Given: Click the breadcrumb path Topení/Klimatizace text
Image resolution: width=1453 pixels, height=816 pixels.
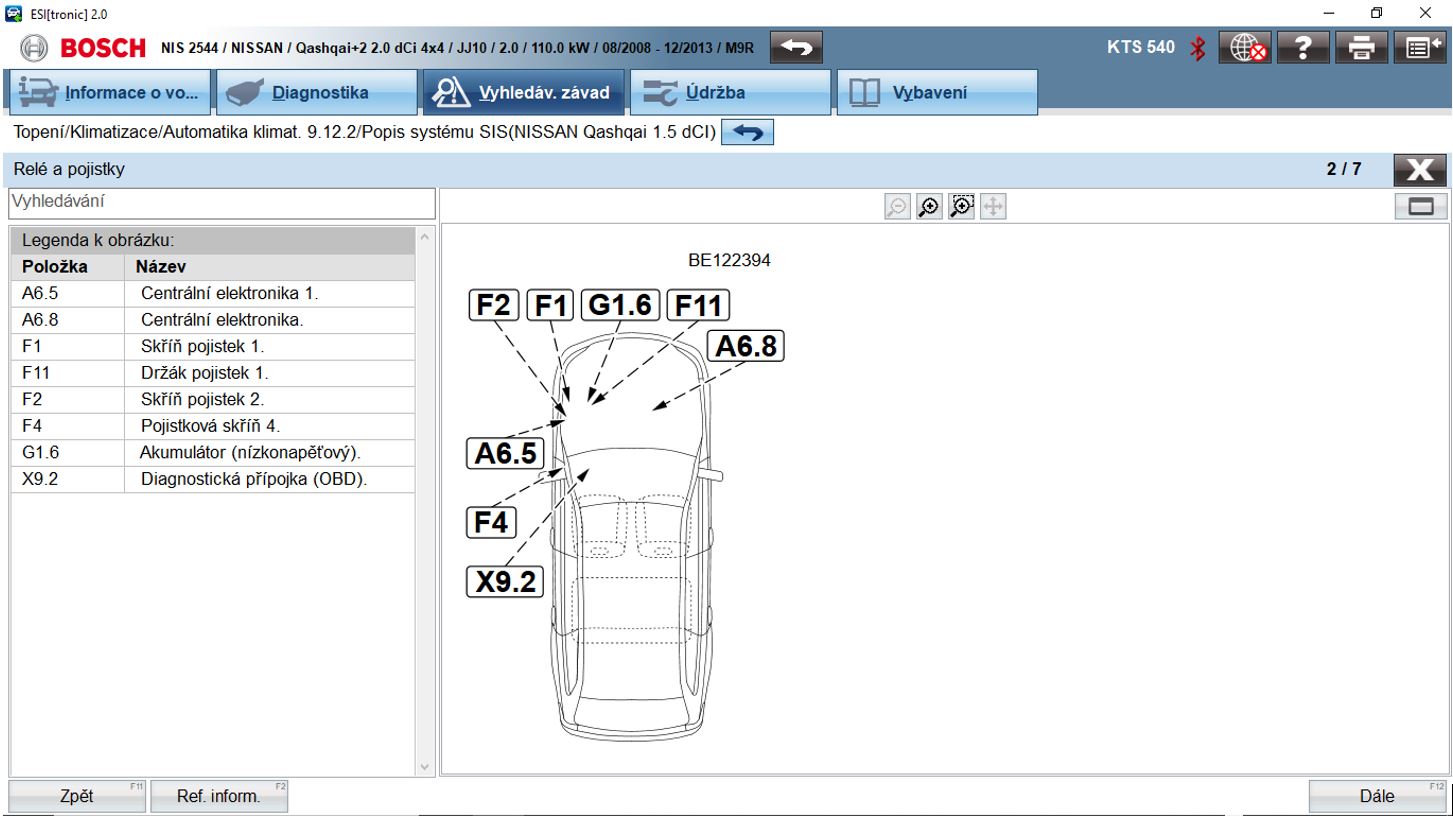Looking at the screenshot, I should [x=363, y=132].
